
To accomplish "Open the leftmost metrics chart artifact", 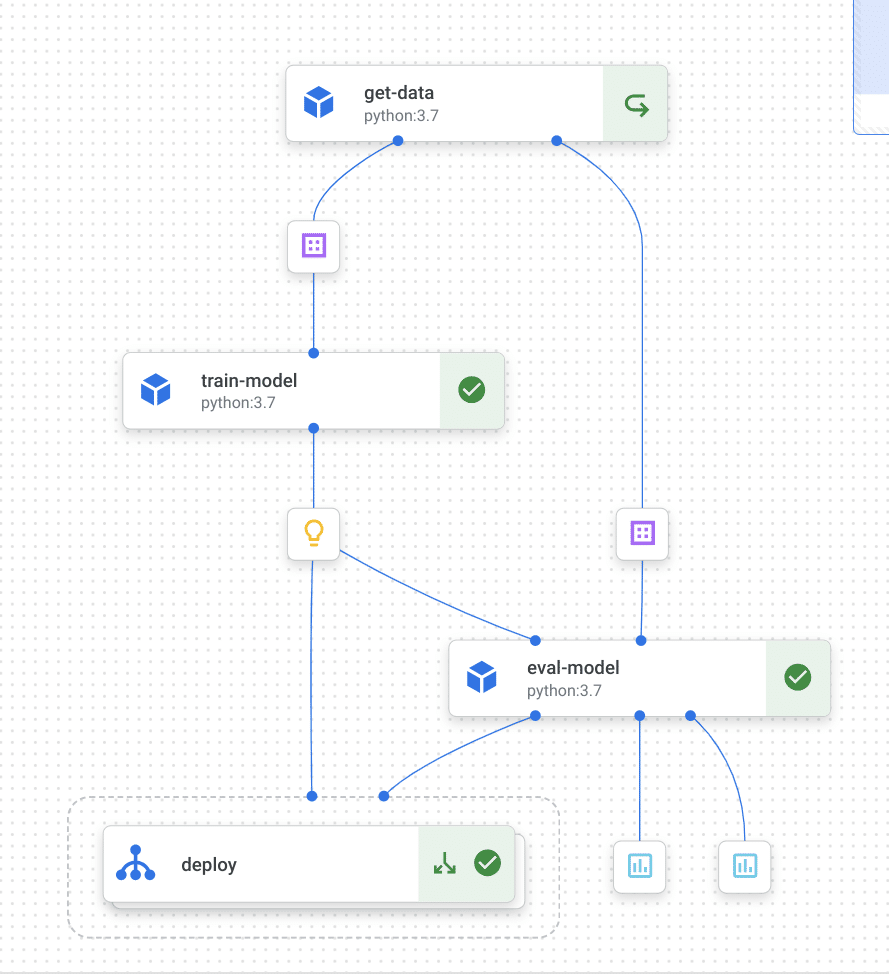I will pyautogui.click(x=639, y=865).
